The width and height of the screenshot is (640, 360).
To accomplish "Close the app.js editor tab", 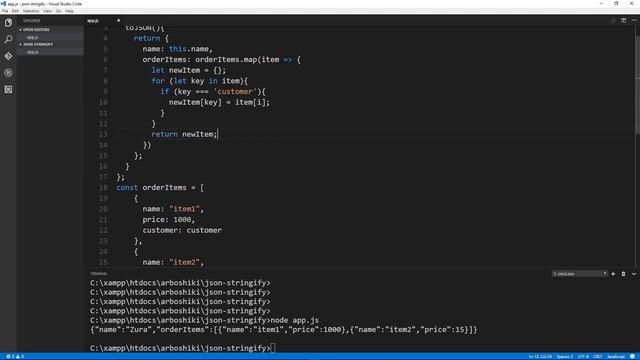I will [x=119, y=20].
